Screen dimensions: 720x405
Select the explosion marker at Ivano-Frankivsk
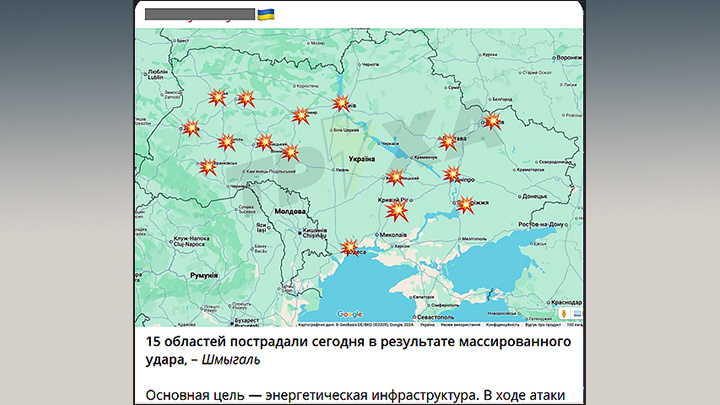point(208,167)
